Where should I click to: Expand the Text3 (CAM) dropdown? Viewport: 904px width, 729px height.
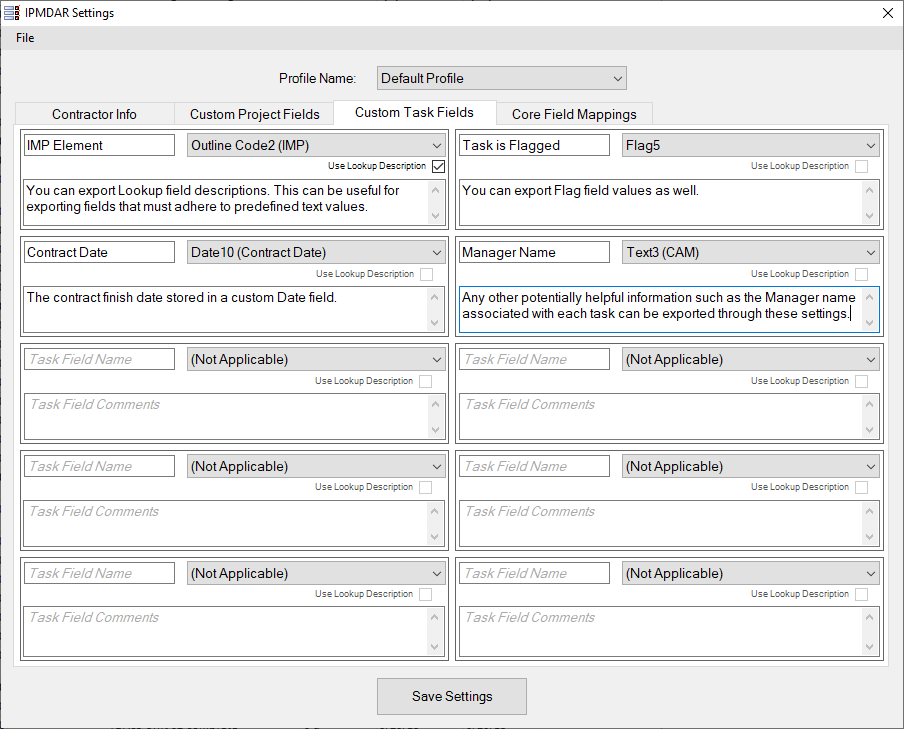tap(750, 252)
